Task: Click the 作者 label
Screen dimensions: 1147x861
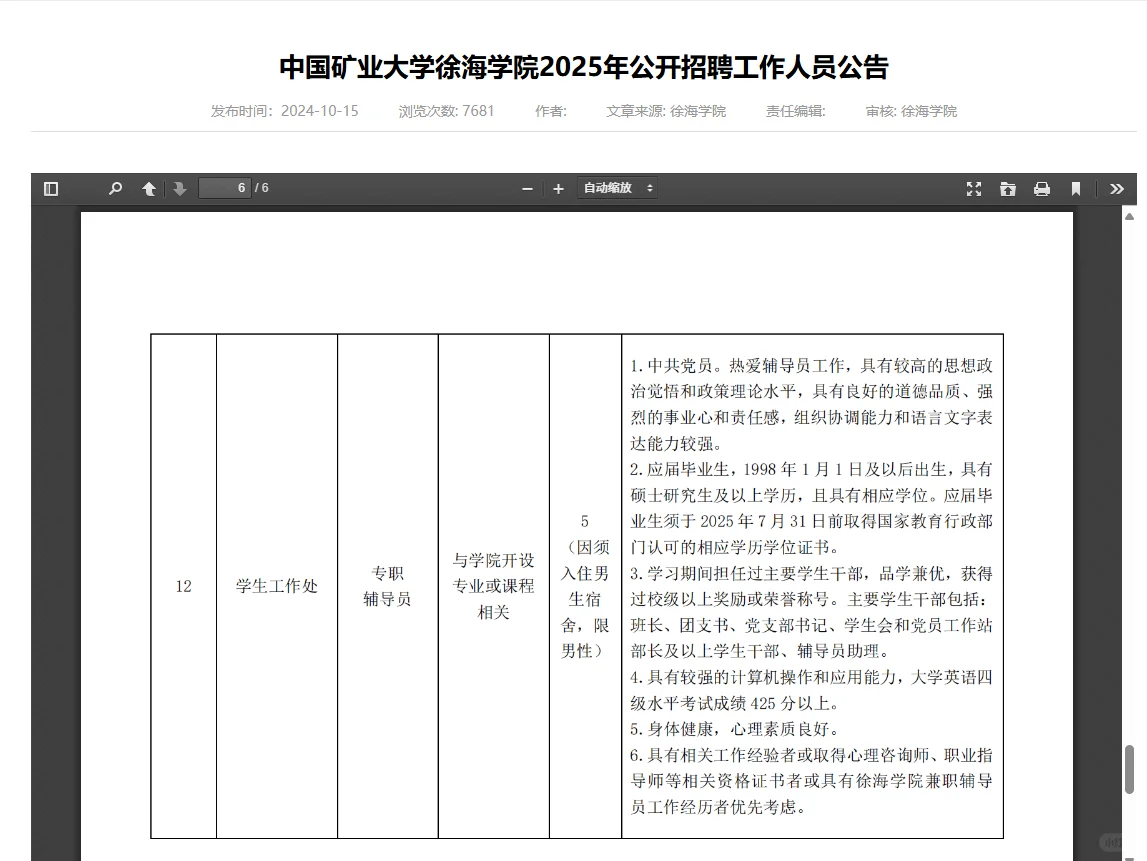Action: click(x=551, y=110)
